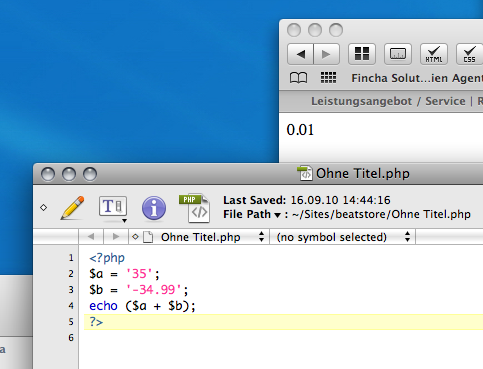Screen dimensions: 483x369
Task: Open the Fincha Solut...ien Agent bookmark
Action: [417, 78]
